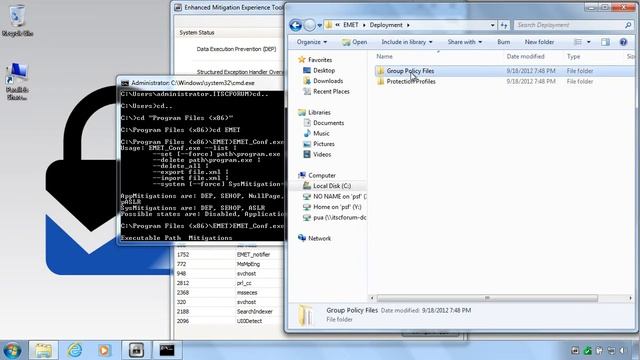
Task: Open the Windows Start menu
Action: pos(12,350)
